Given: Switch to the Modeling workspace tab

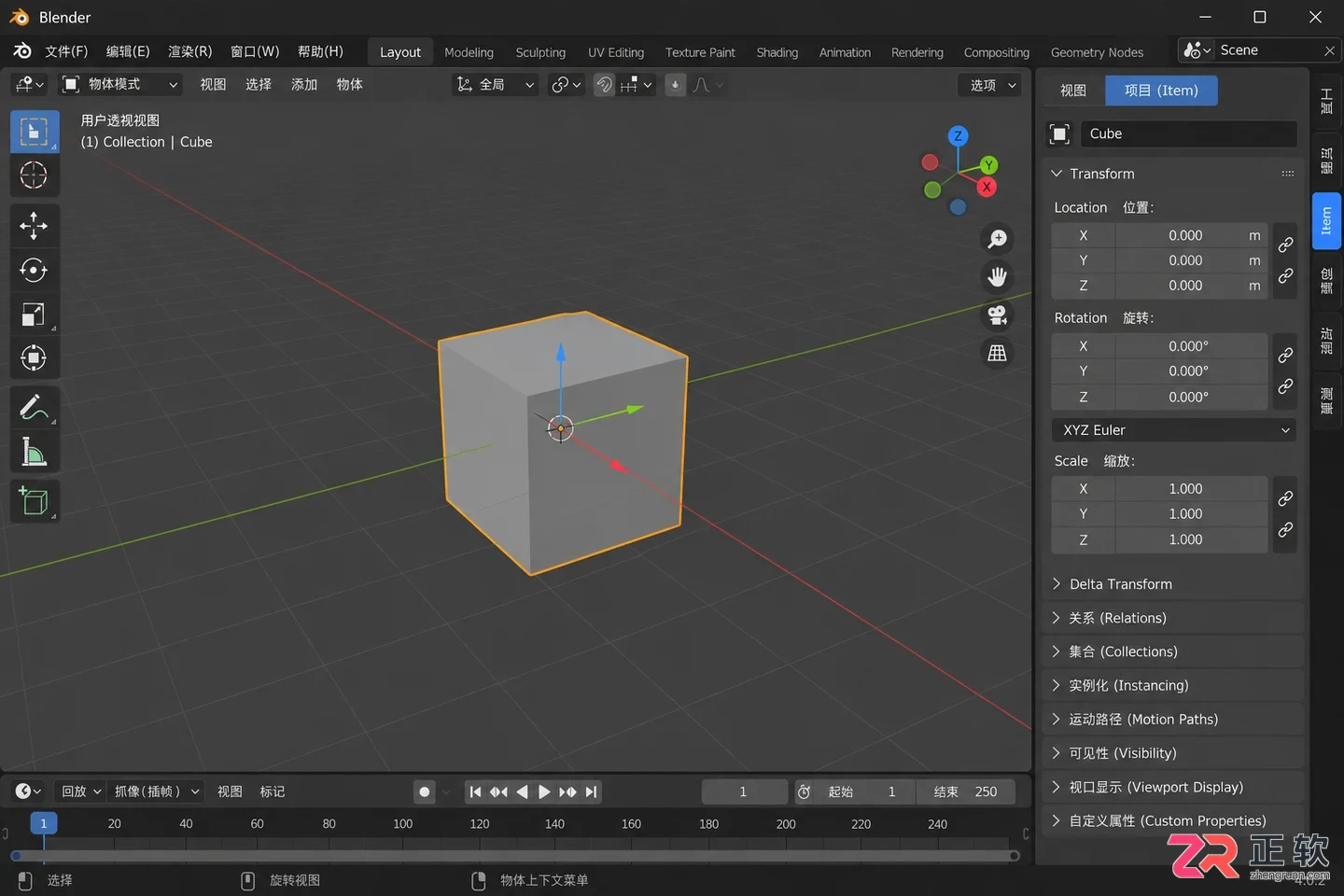Looking at the screenshot, I should (x=469, y=52).
